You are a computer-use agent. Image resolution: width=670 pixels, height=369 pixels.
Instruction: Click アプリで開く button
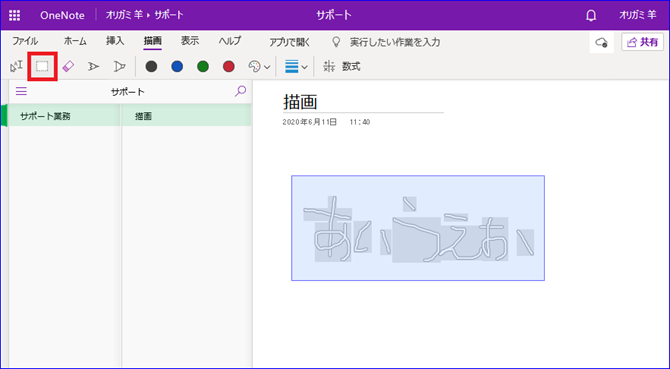point(290,42)
